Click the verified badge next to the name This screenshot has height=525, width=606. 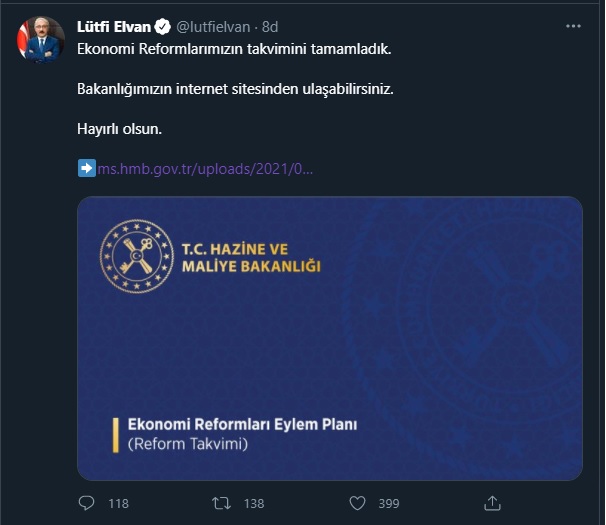click(x=161, y=27)
